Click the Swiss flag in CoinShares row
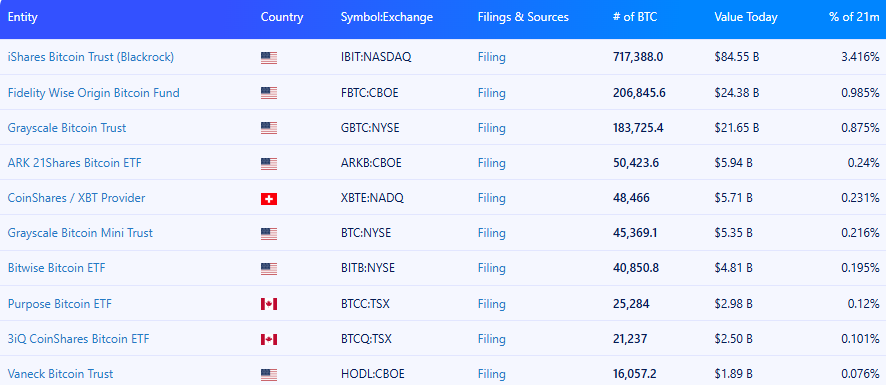886x385 pixels. tap(269, 198)
